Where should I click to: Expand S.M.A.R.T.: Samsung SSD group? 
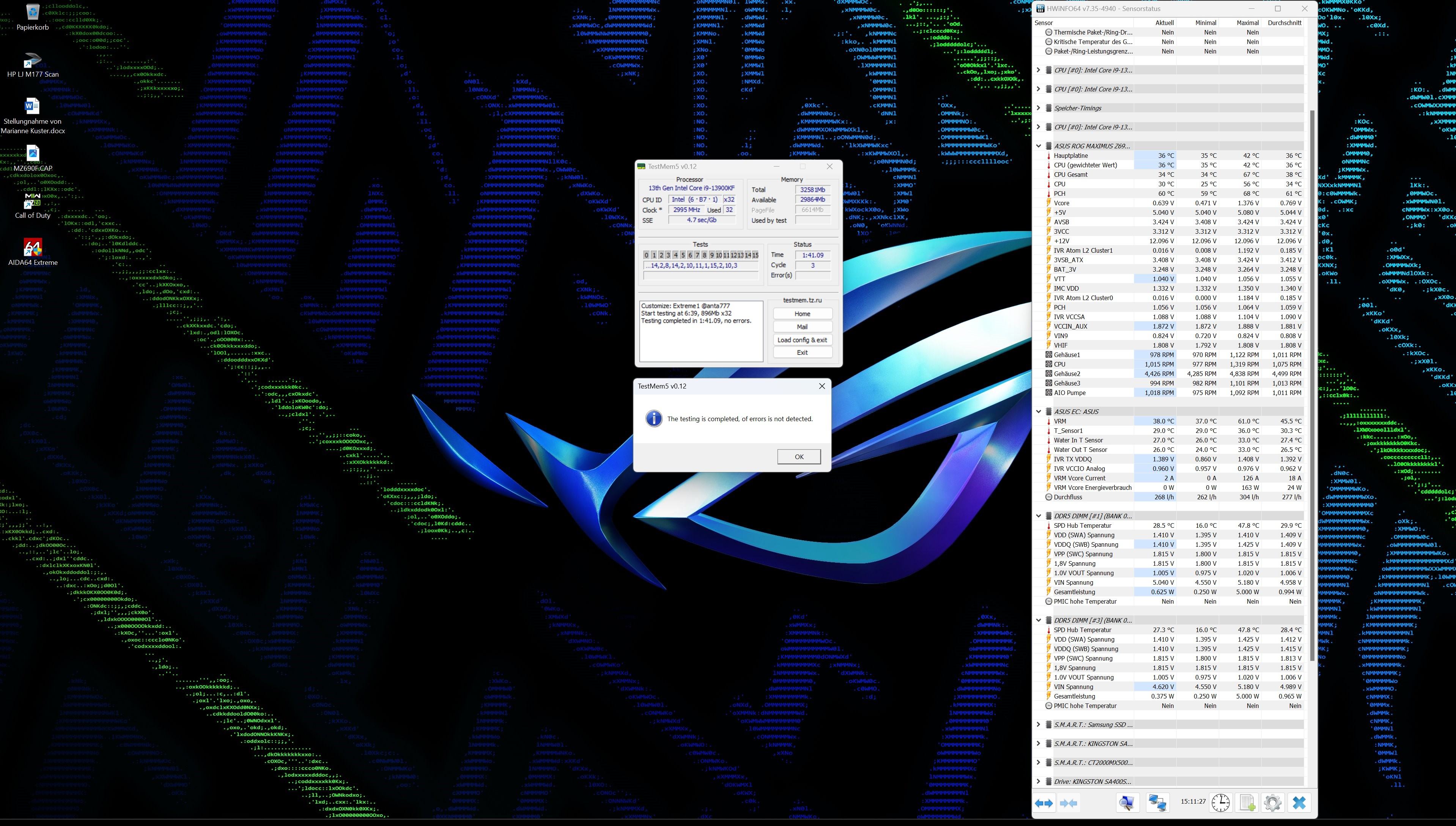(x=1039, y=724)
